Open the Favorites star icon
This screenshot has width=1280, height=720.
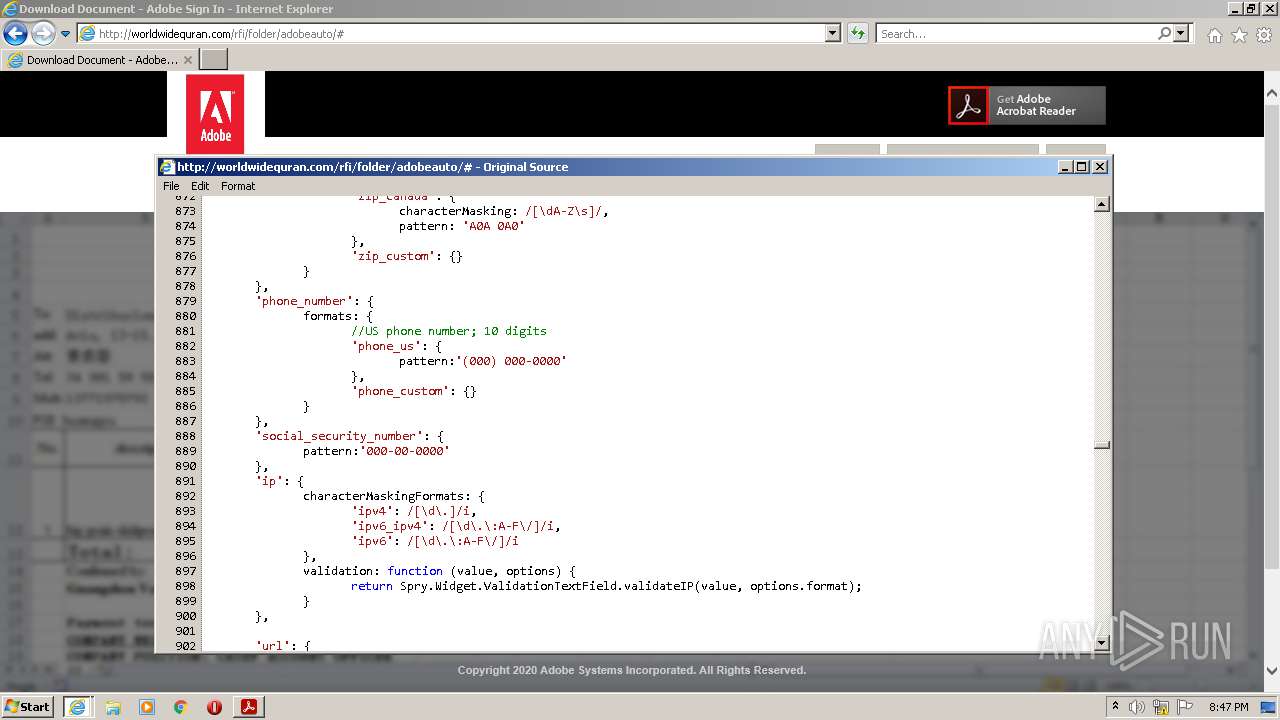[1239, 35]
